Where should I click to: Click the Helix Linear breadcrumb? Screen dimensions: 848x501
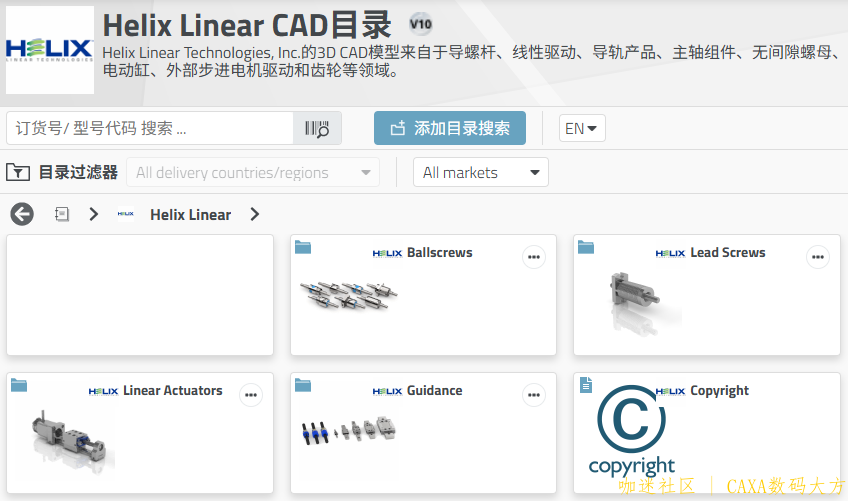coord(190,215)
